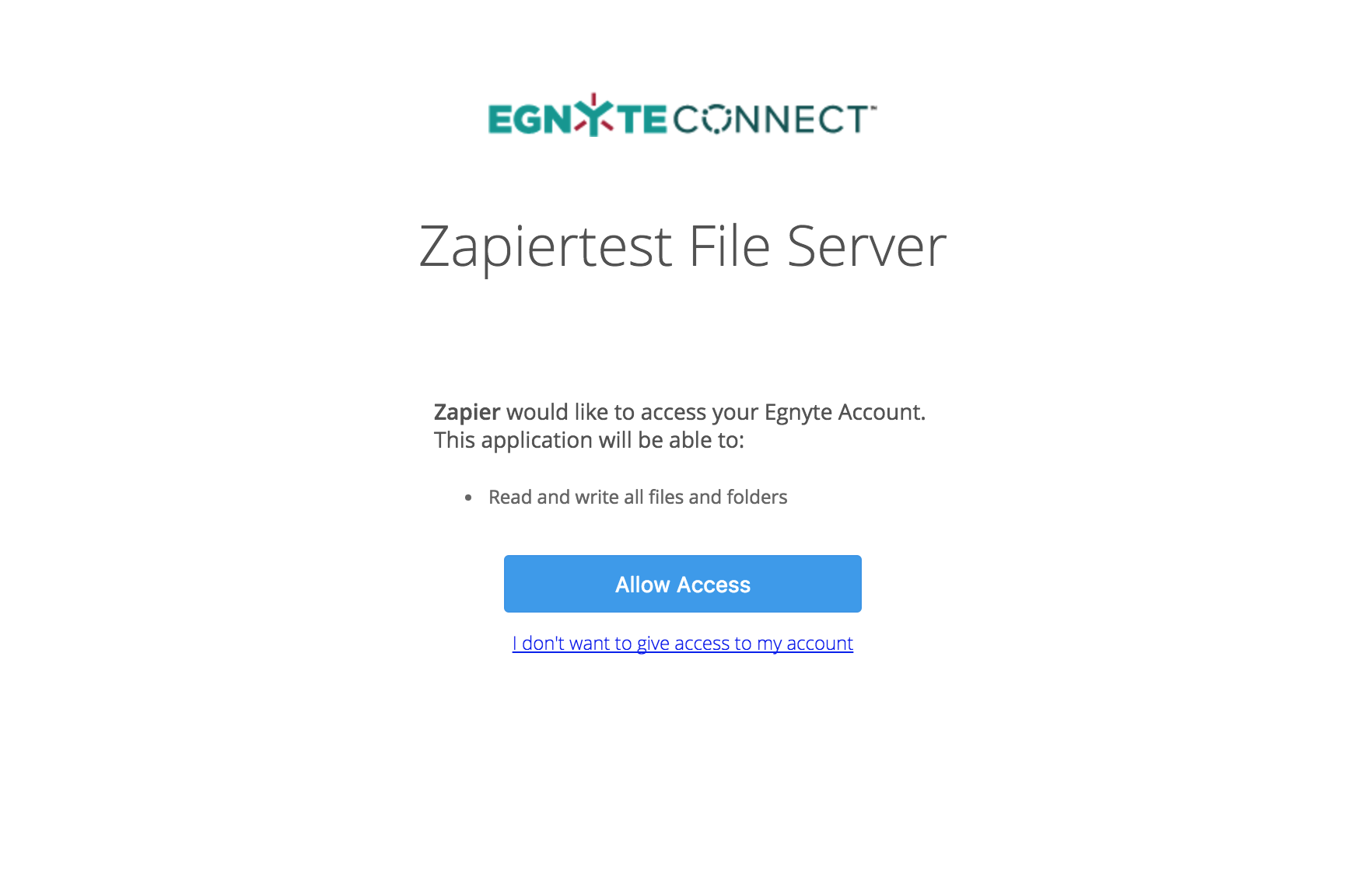Click the word File in heading
1372x880 pixels.
click(730, 247)
